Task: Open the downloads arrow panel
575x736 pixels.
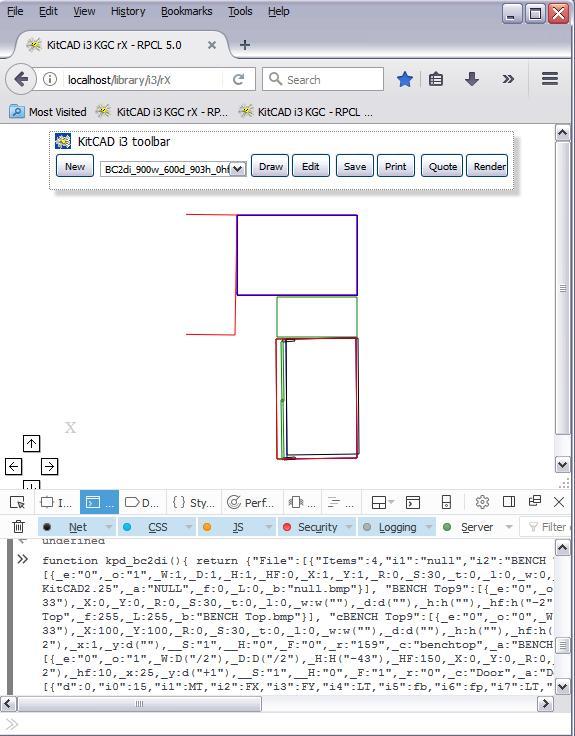Action: click(472, 79)
